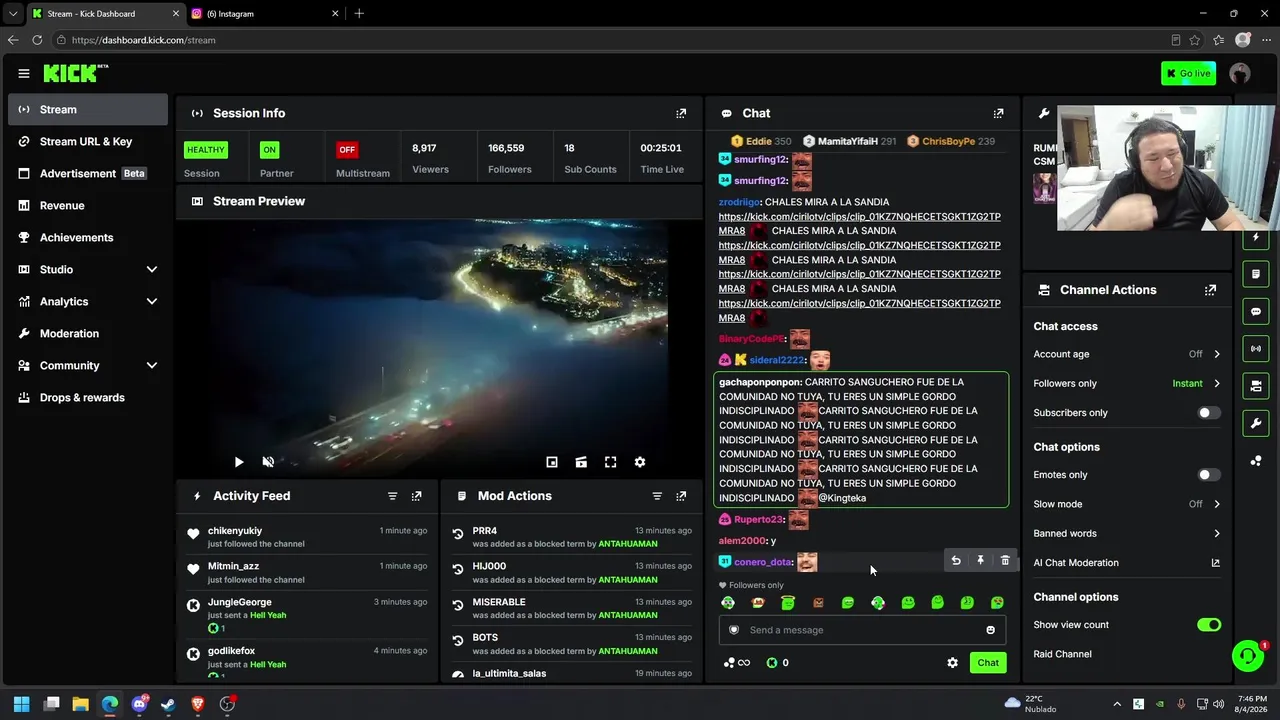The image size is (1280, 720).
Task: Open the Achievements page
Action: click(88, 237)
